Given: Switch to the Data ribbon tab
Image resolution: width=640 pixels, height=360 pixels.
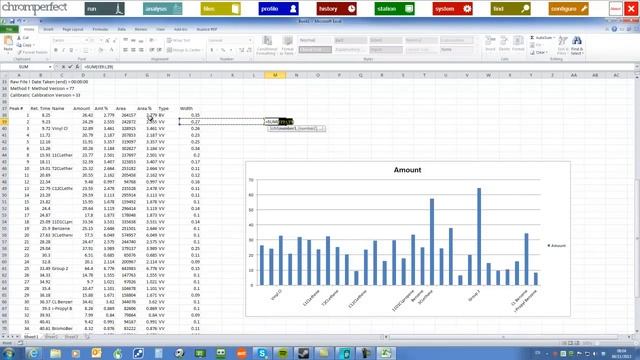Looking at the screenshot, I should tap(122, 29).
